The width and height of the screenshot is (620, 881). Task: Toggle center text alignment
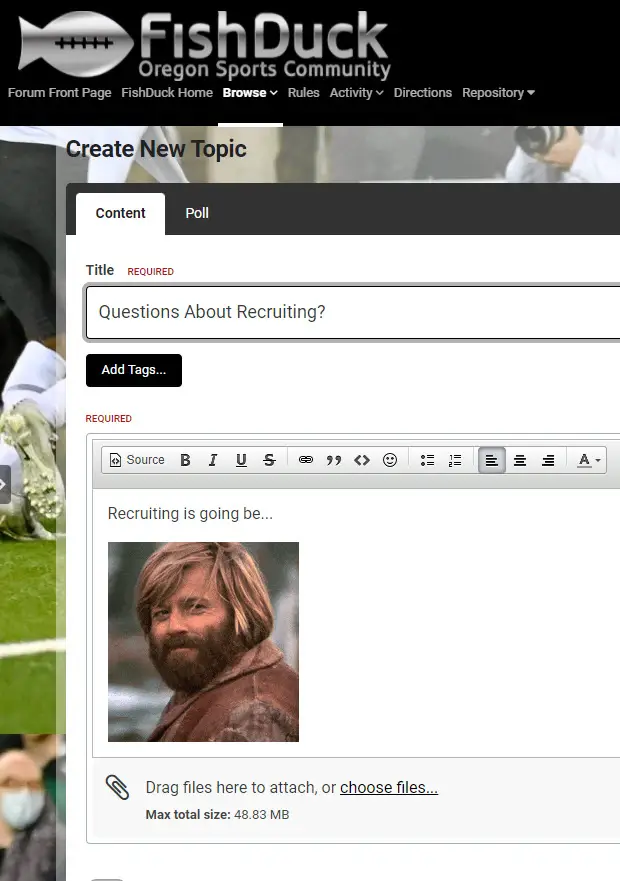tap(520, 460)
